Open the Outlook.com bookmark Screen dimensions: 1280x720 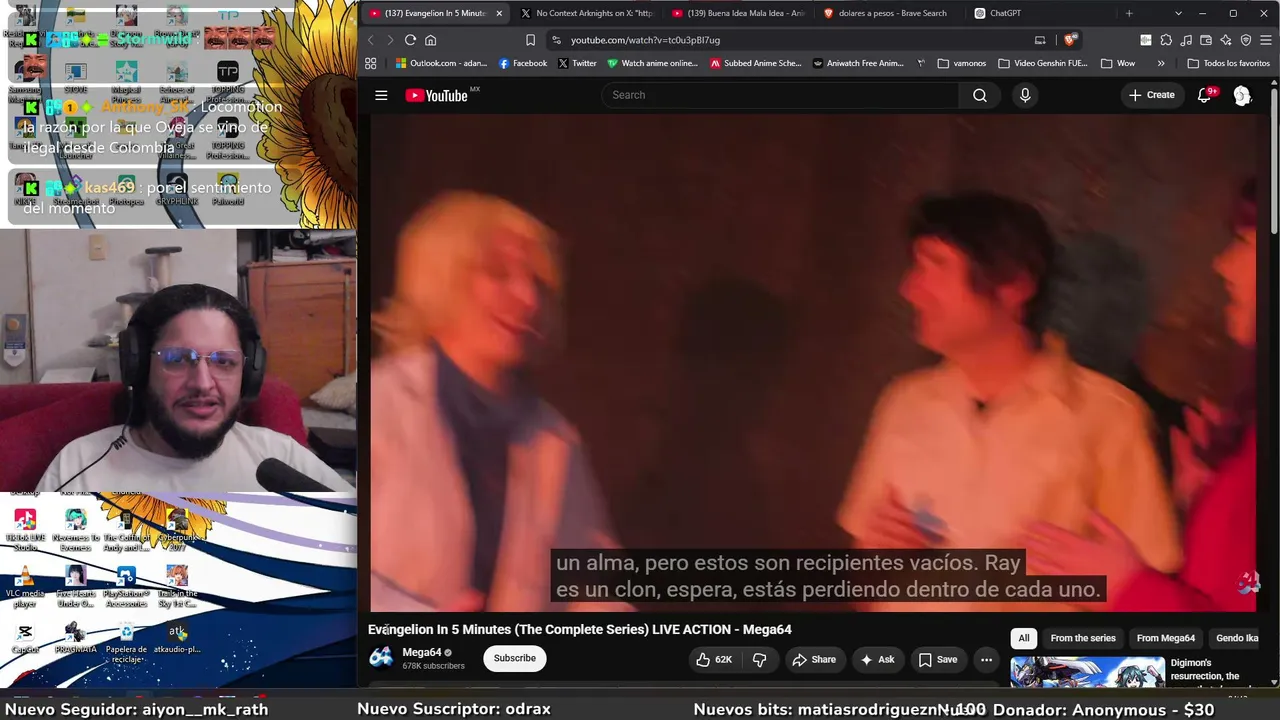(441, 63)
